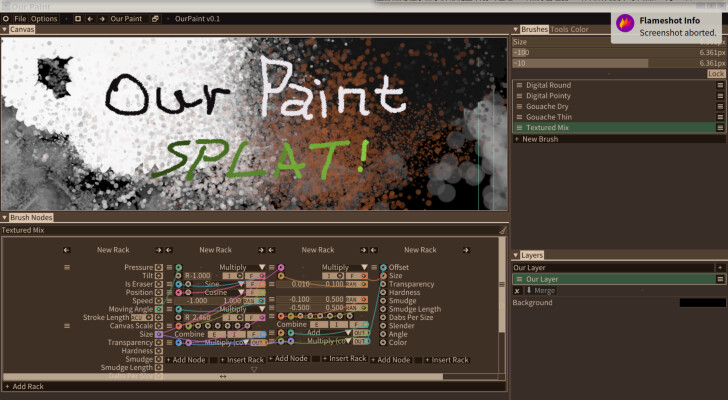Toggle the Is Eraser output socket

(159, 284)
